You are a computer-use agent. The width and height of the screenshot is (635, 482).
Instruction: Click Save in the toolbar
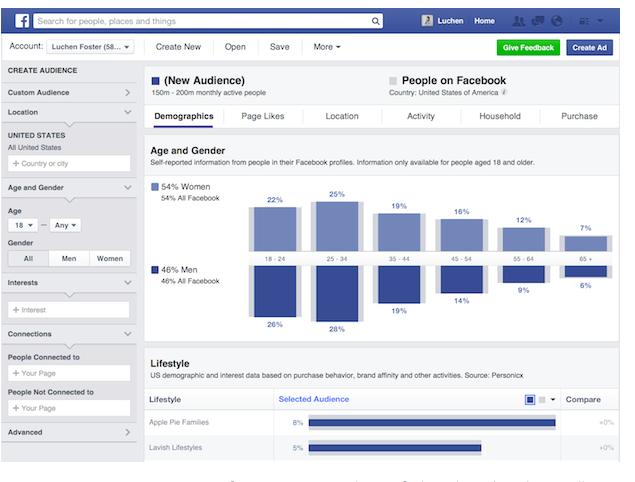tap(279, 47)
